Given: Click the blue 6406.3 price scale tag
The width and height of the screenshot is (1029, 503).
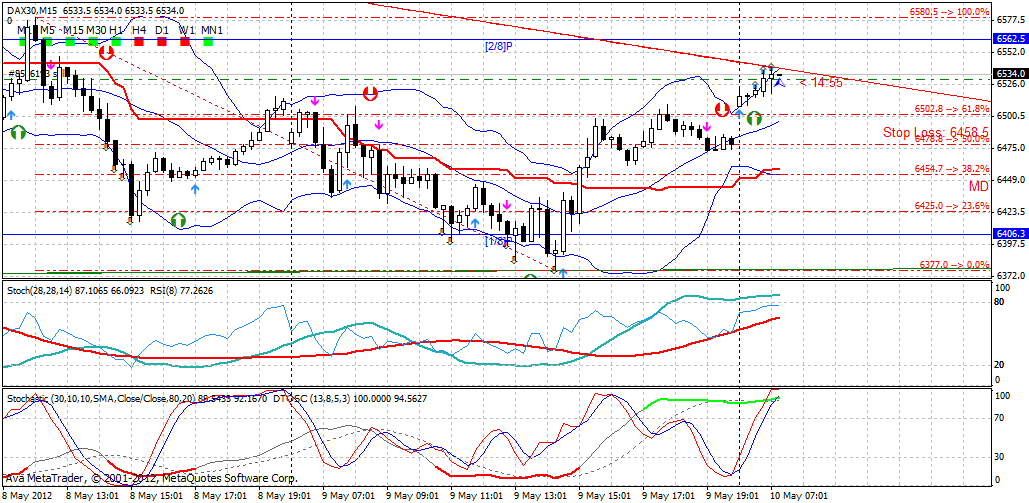Looking at the screenshot, I should tap(1011, 234).
